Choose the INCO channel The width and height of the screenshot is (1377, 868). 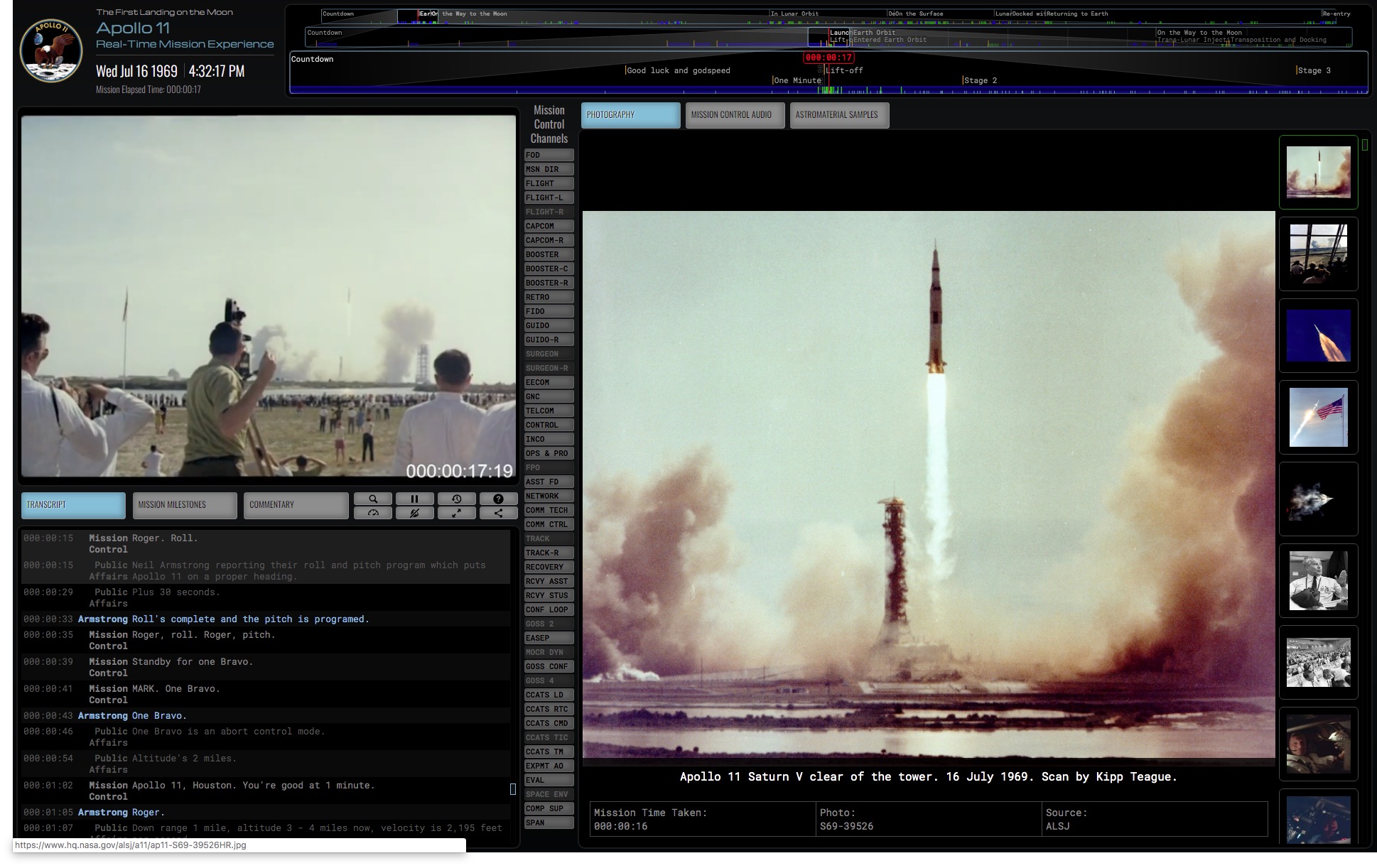pos(549,439)
